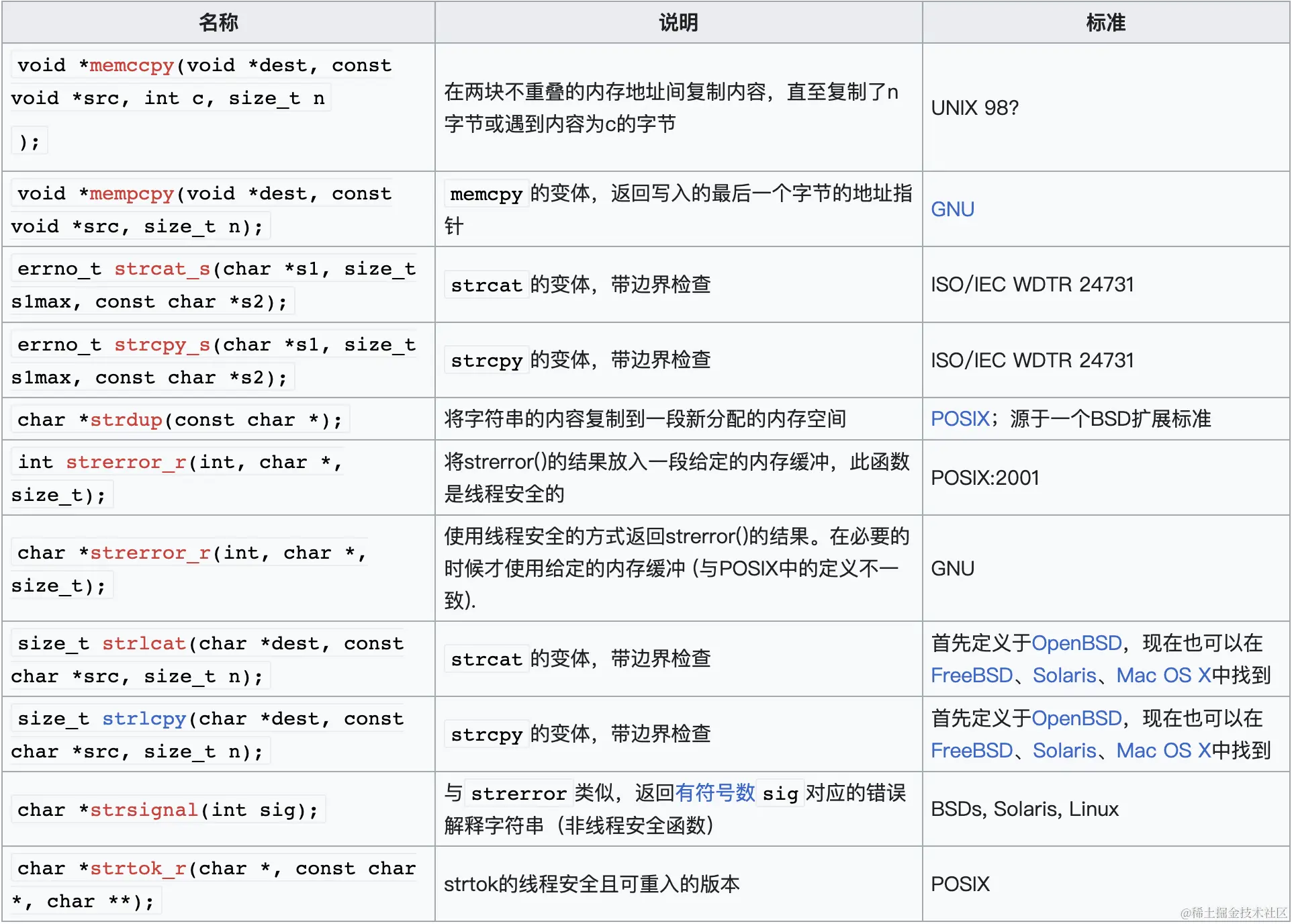Viewport: 1292px width, 924px height.
Task: Click plain GNU text in char *strerror_r row
Action: [952, 569]
